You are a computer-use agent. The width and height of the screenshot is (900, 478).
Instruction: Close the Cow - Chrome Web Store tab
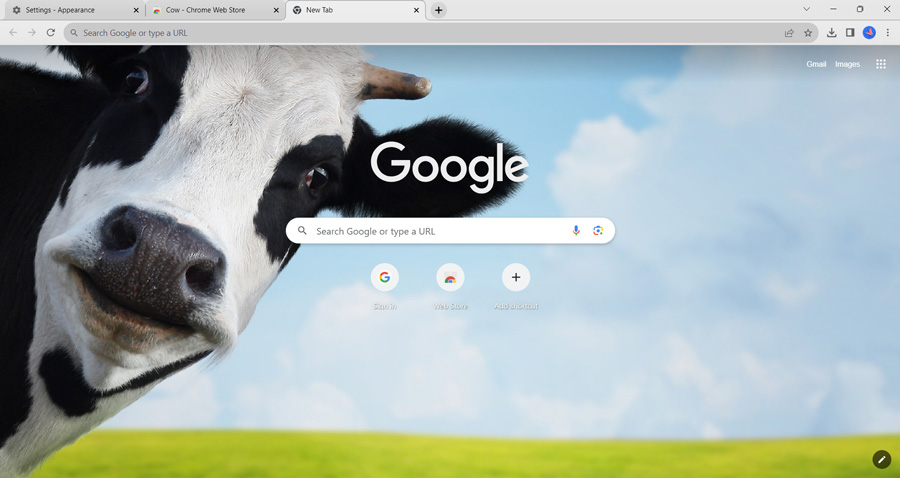click(x=277, y=10)
